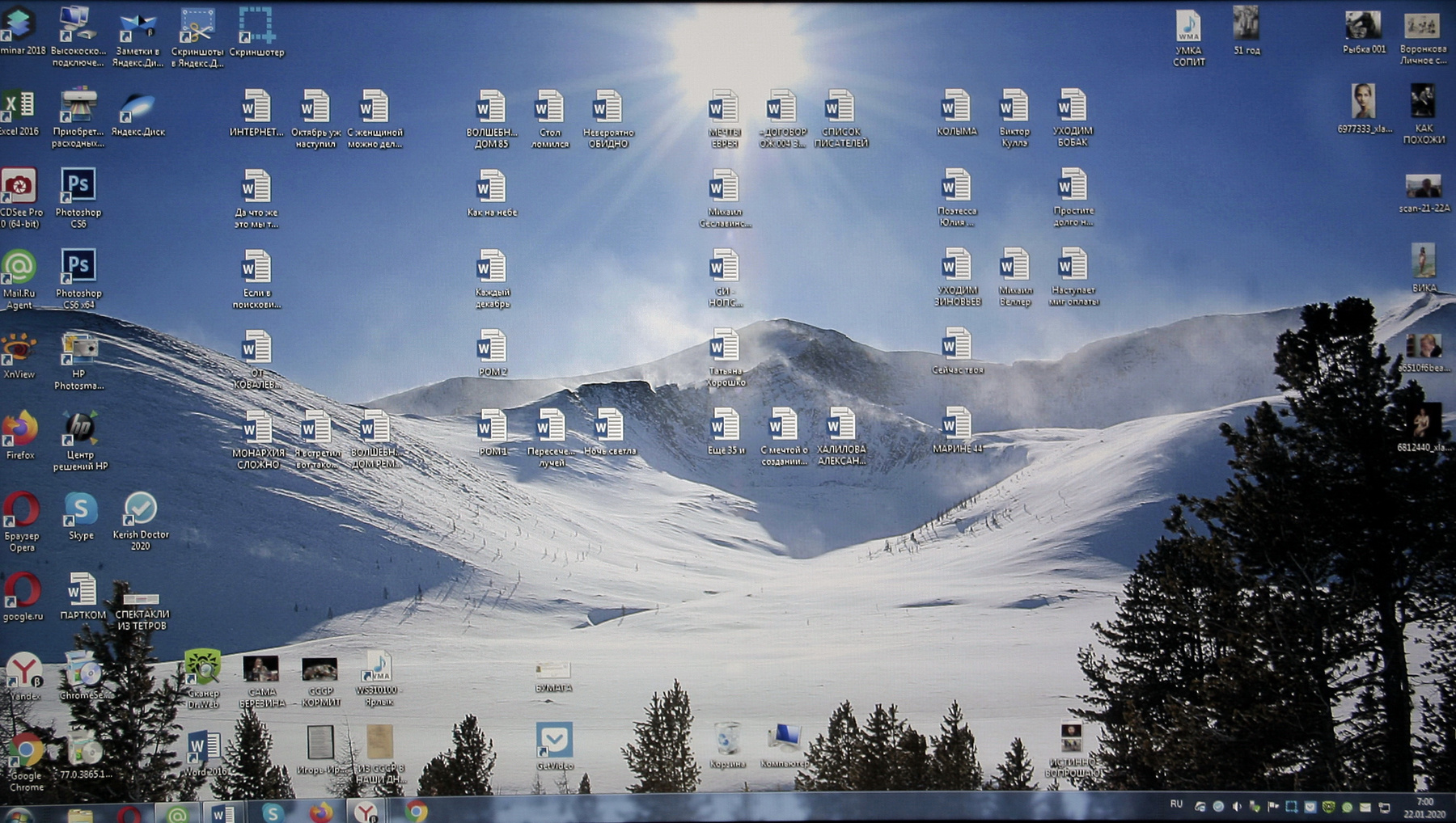Open the Рыбка 001 image file
The width and height of the screenshot is (1456, 823).
pyautogui.click(x=1364, y=27)
